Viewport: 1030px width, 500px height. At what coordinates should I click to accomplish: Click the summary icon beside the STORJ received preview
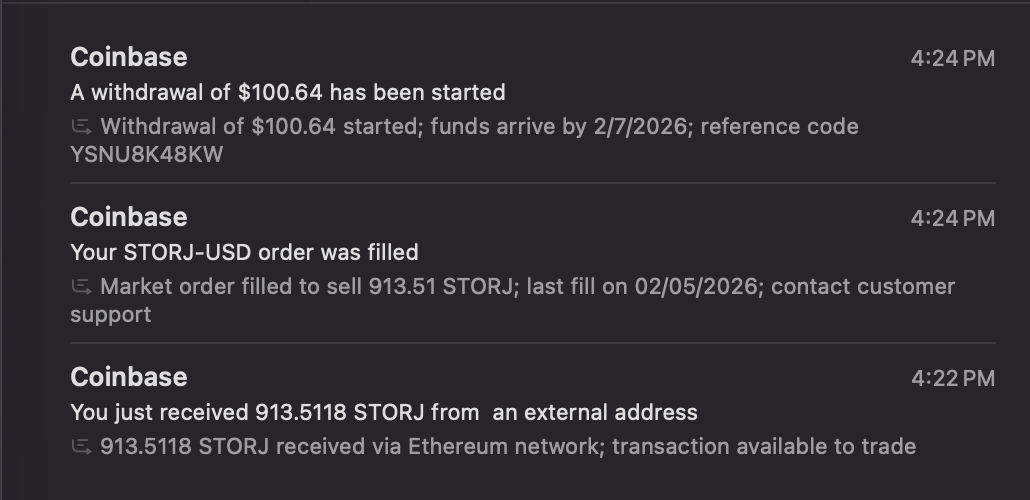[x=81, y=447]
